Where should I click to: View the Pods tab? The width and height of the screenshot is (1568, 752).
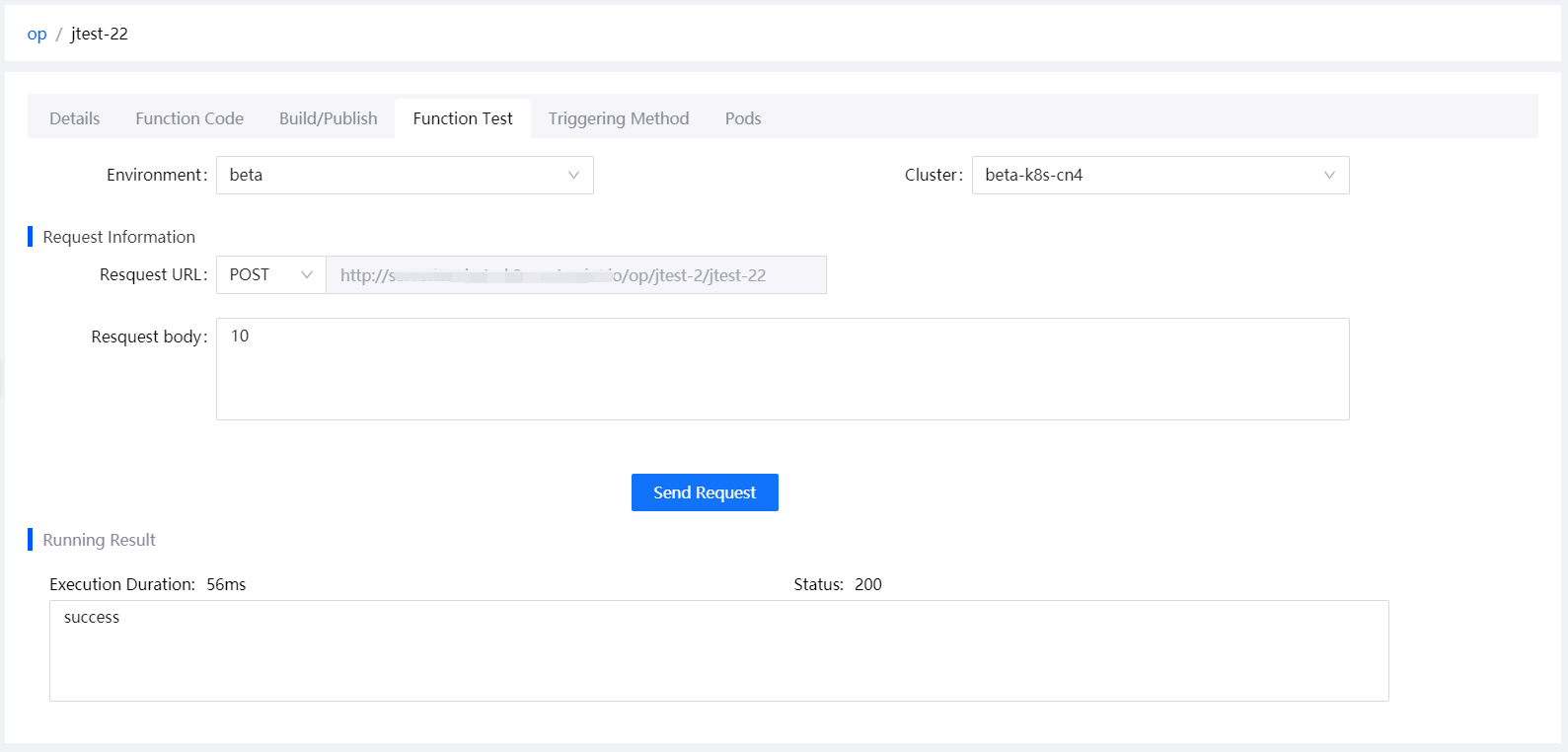(x=743, y=118)
